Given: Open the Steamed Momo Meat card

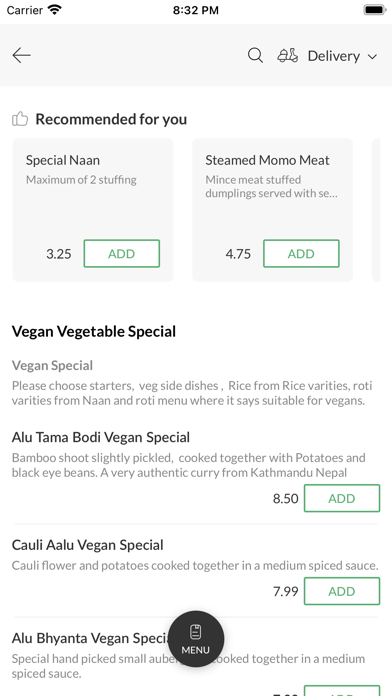Looking at the screenshot, I should click(x=272, y=210).
